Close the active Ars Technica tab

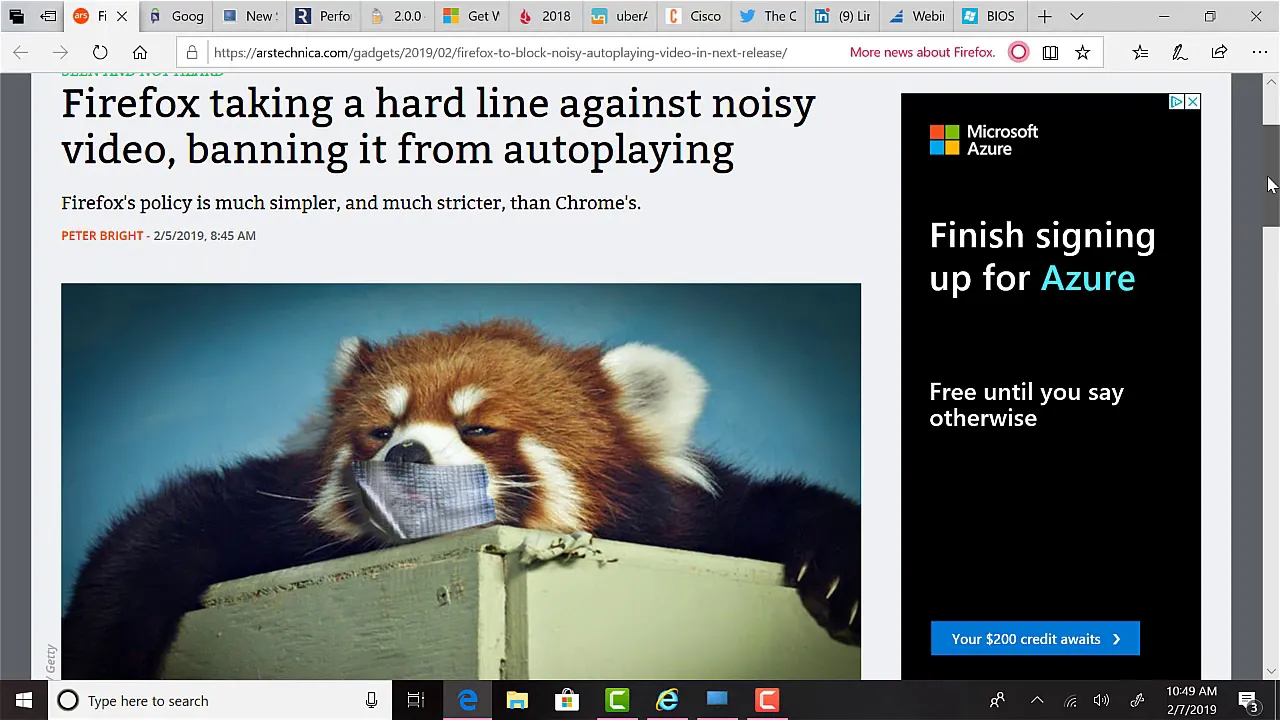[122, 16]
